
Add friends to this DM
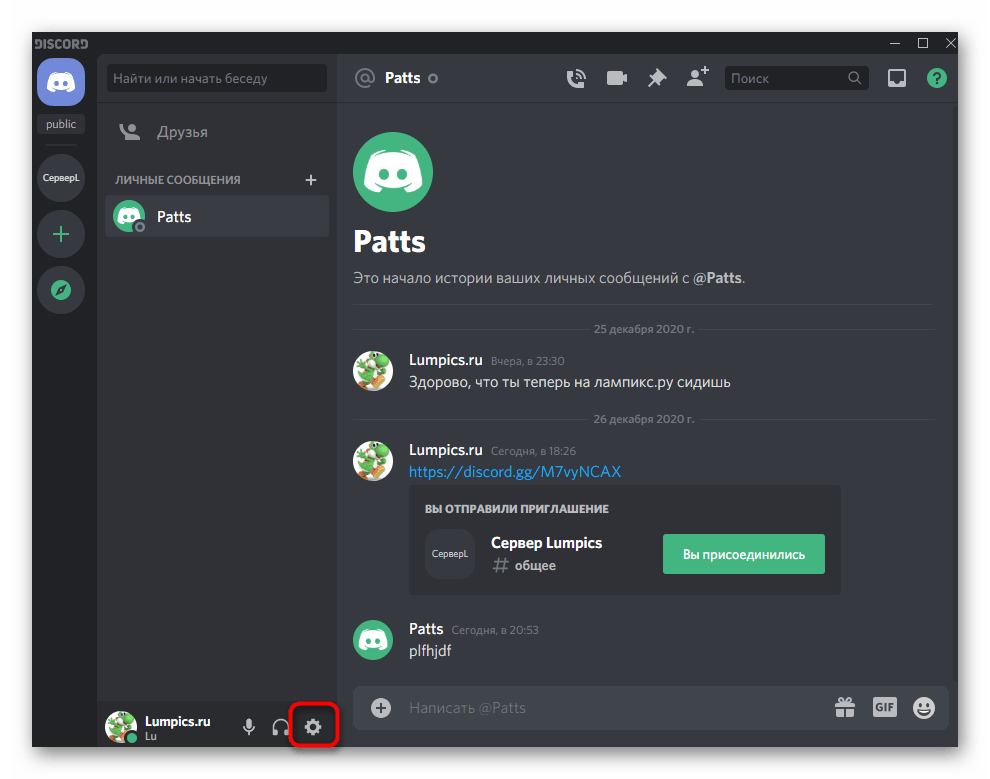(697, 78)
